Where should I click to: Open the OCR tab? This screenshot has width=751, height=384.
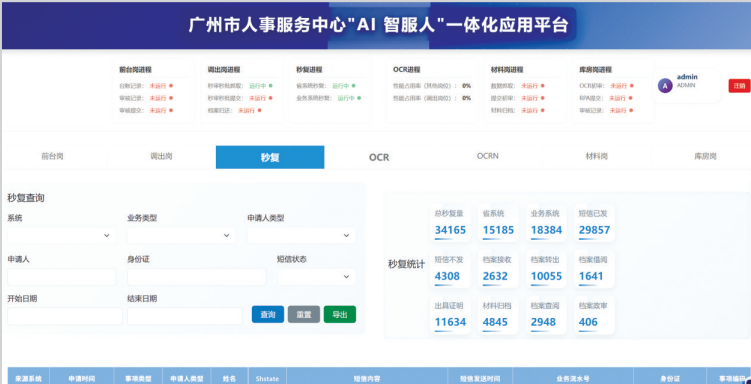pos(379,157)
